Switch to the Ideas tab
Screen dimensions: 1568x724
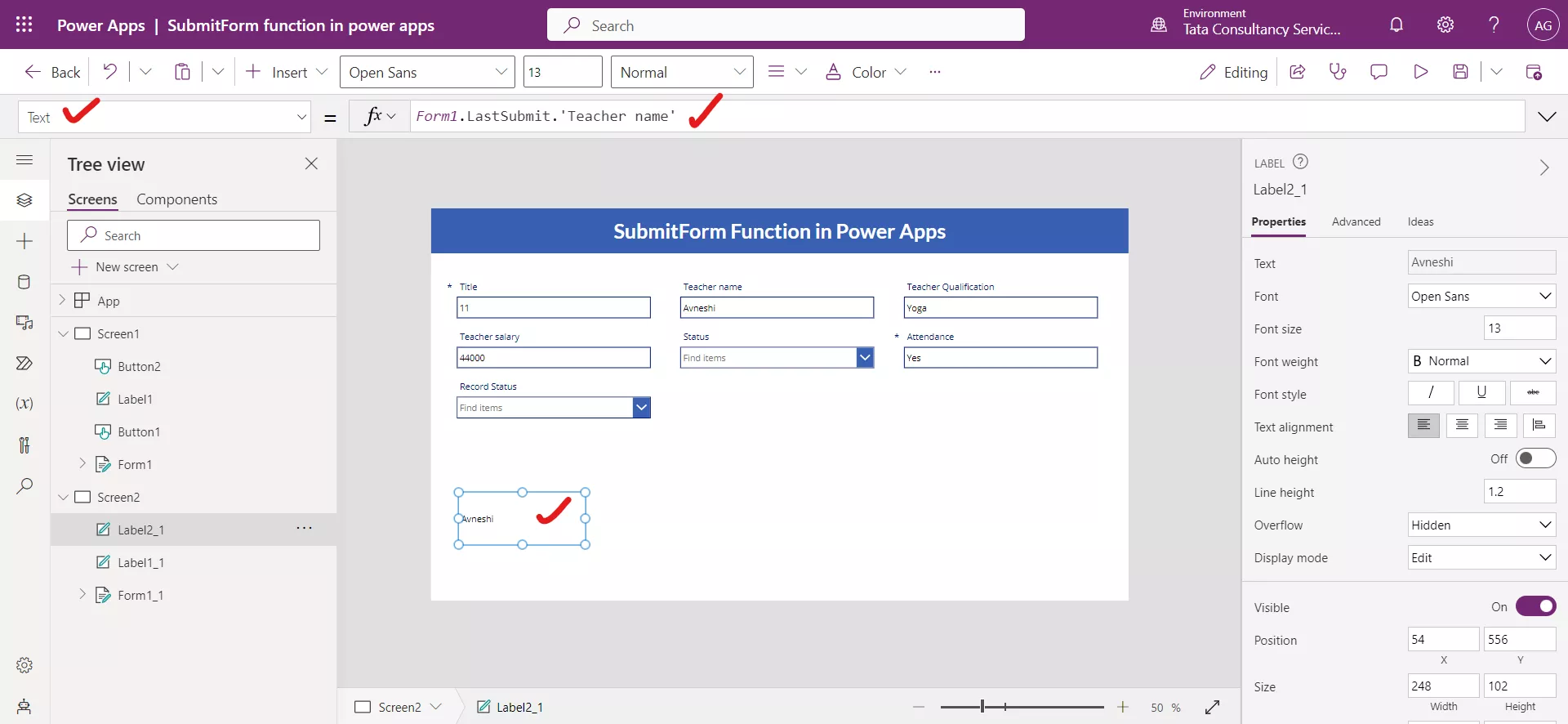[x=1420, y=221]
